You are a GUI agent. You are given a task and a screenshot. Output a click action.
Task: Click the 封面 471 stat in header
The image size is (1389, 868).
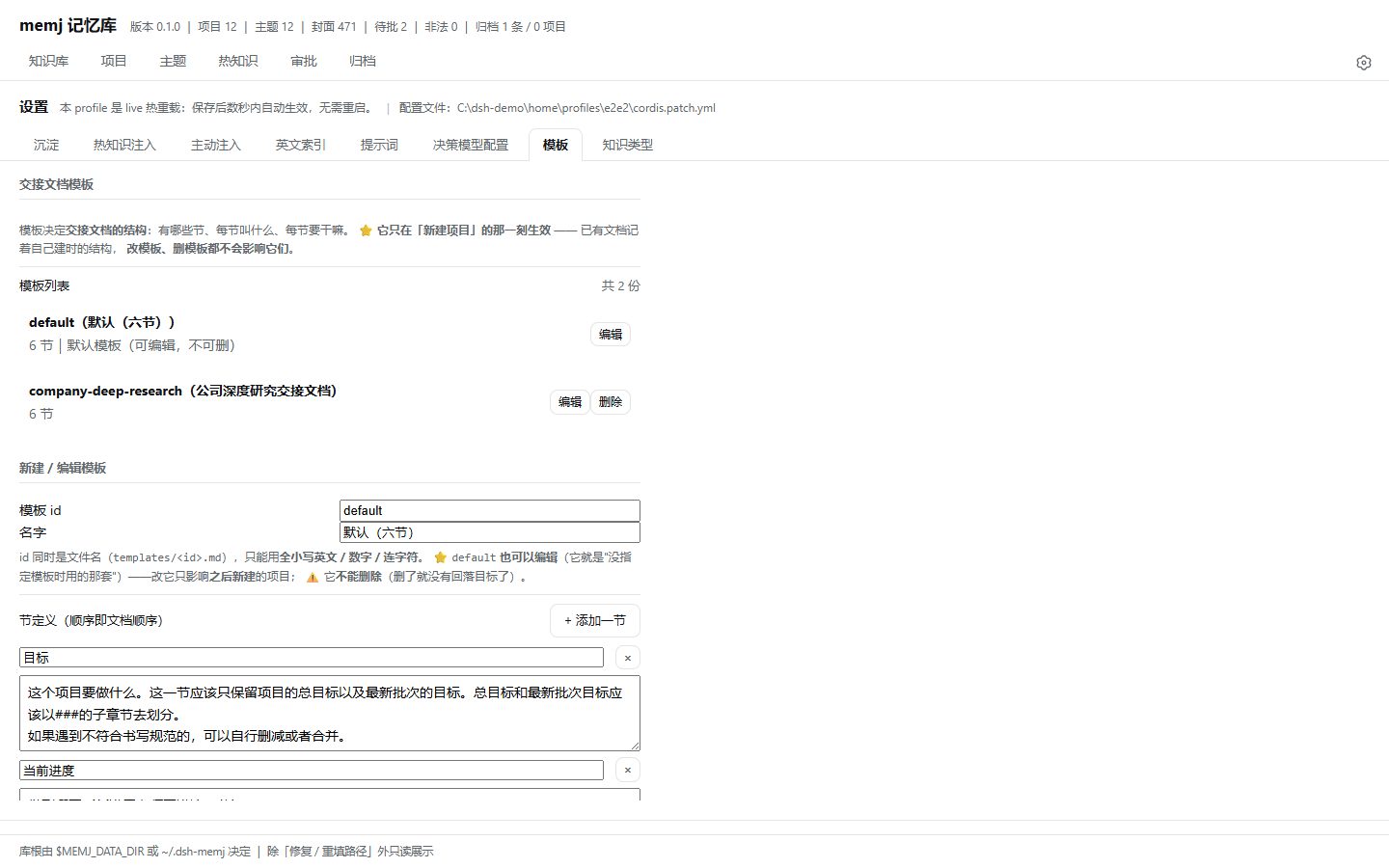point(334,27)
